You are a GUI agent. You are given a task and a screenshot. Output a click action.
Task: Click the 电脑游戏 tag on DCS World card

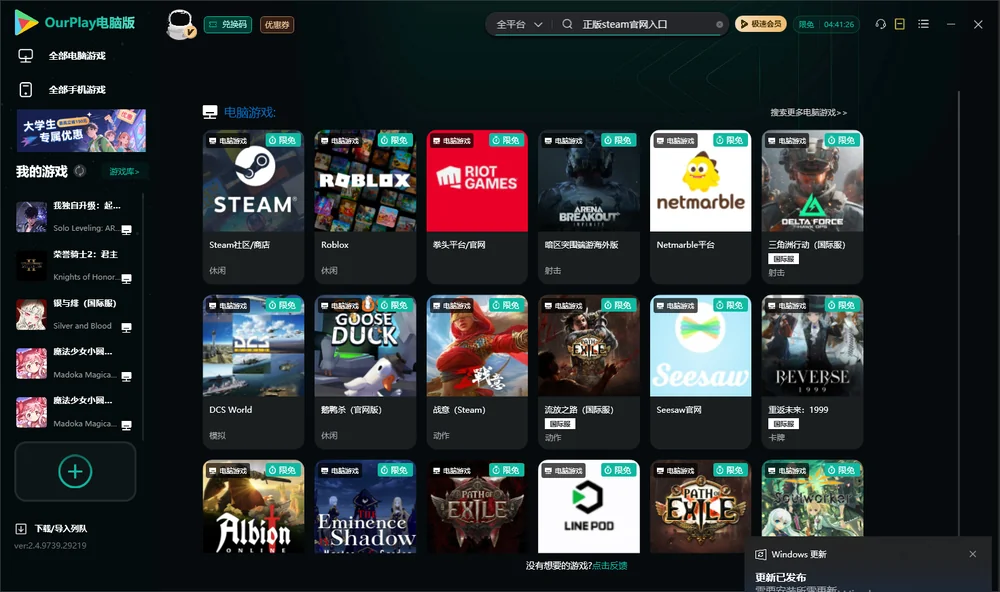(228, 306)
